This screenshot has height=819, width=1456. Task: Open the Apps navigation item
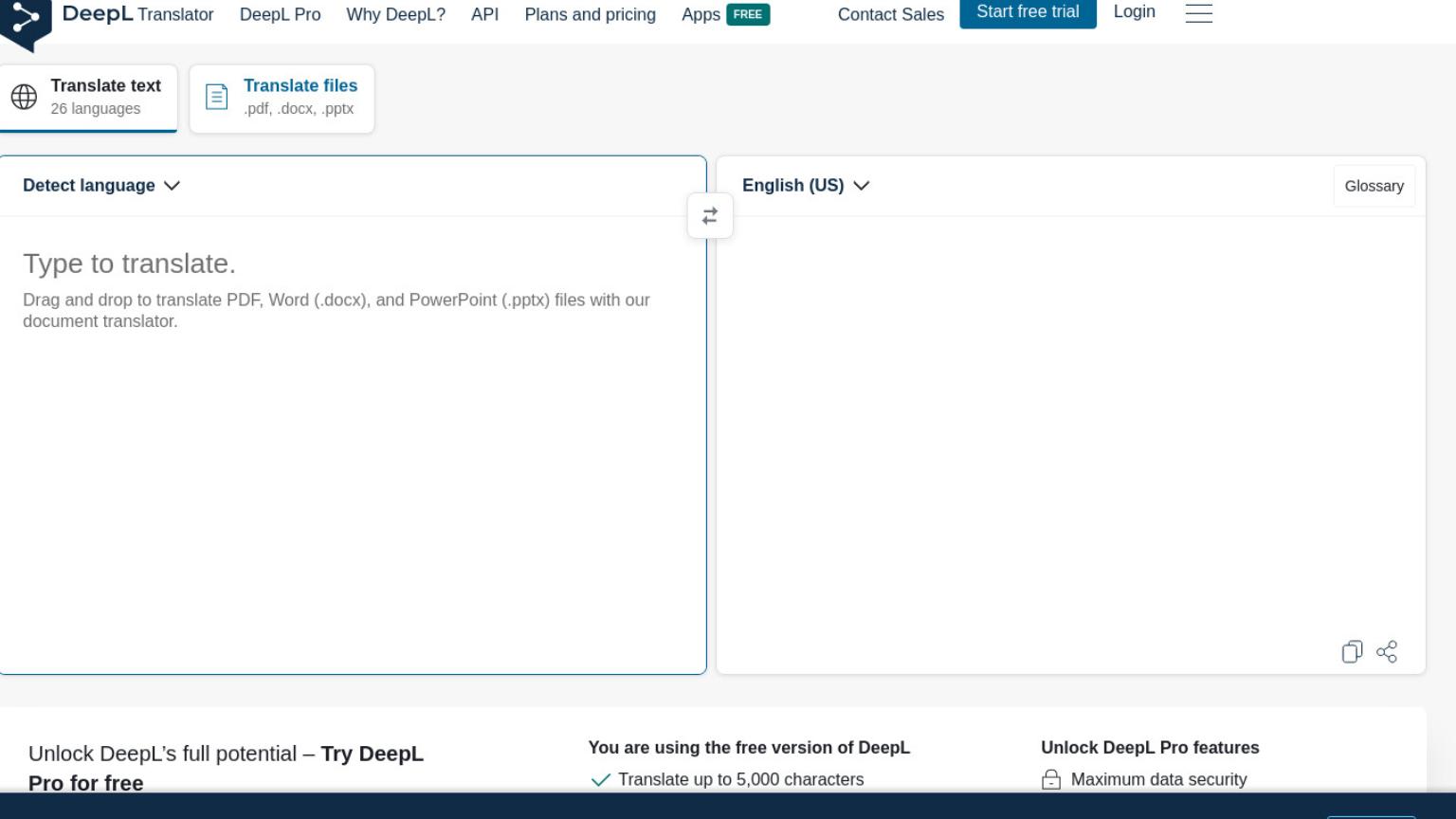(701, 14)
